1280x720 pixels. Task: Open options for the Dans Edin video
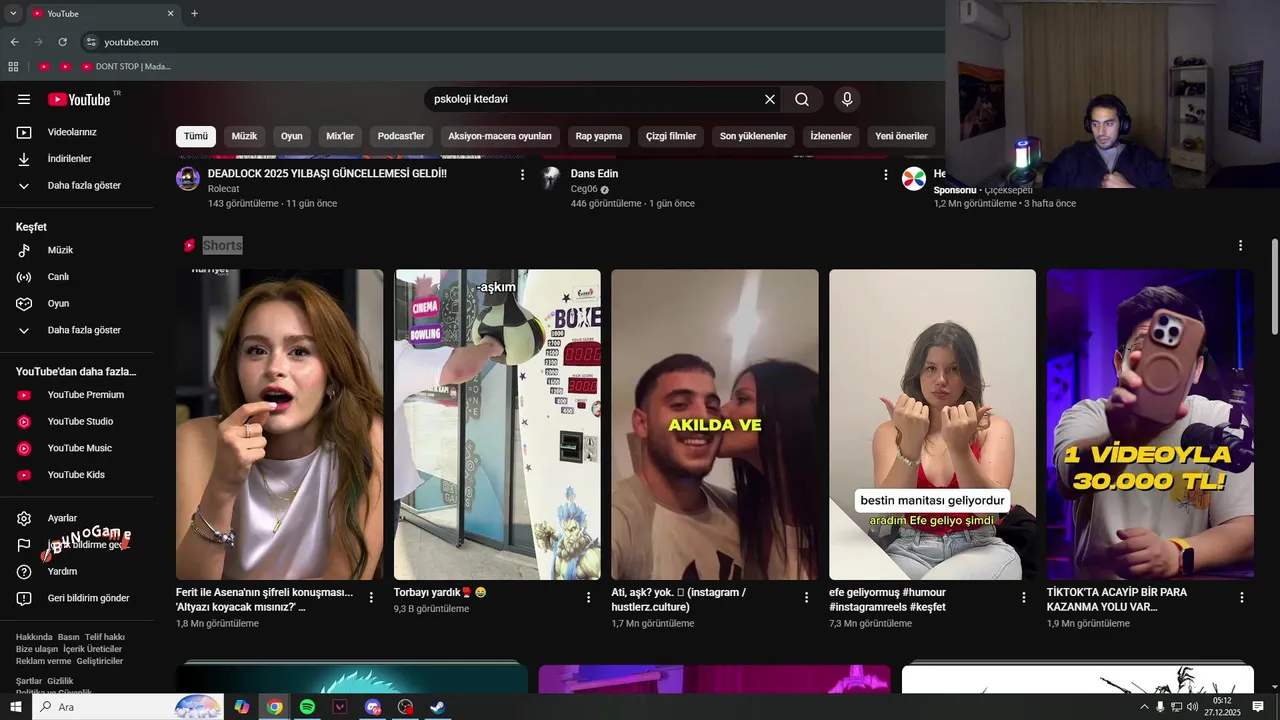click(885, 175)
